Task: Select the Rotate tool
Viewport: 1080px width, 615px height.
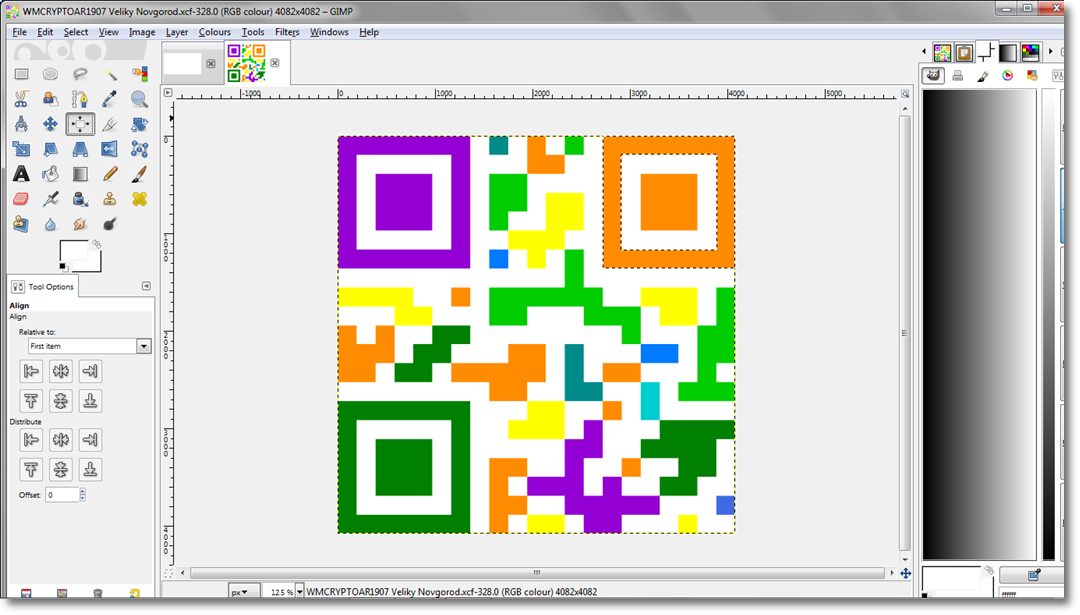Action: coord(139,124)
